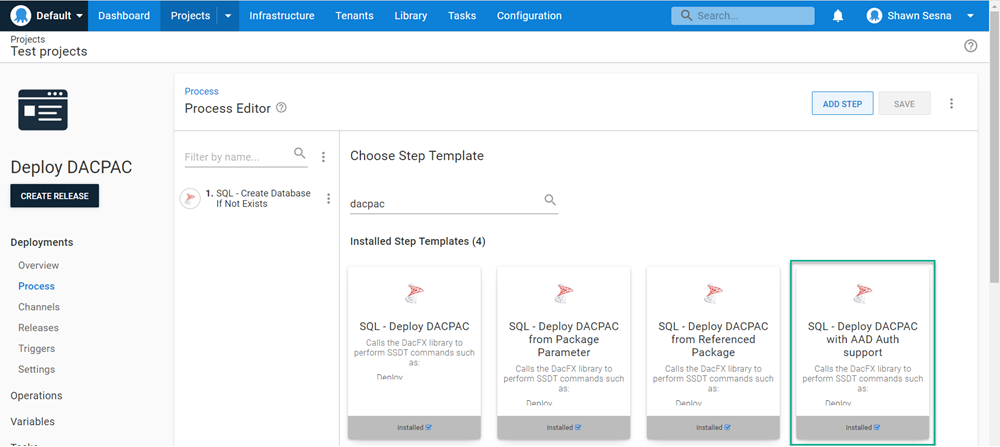
Task: Open the step list overflow menu
Action: 323,157
